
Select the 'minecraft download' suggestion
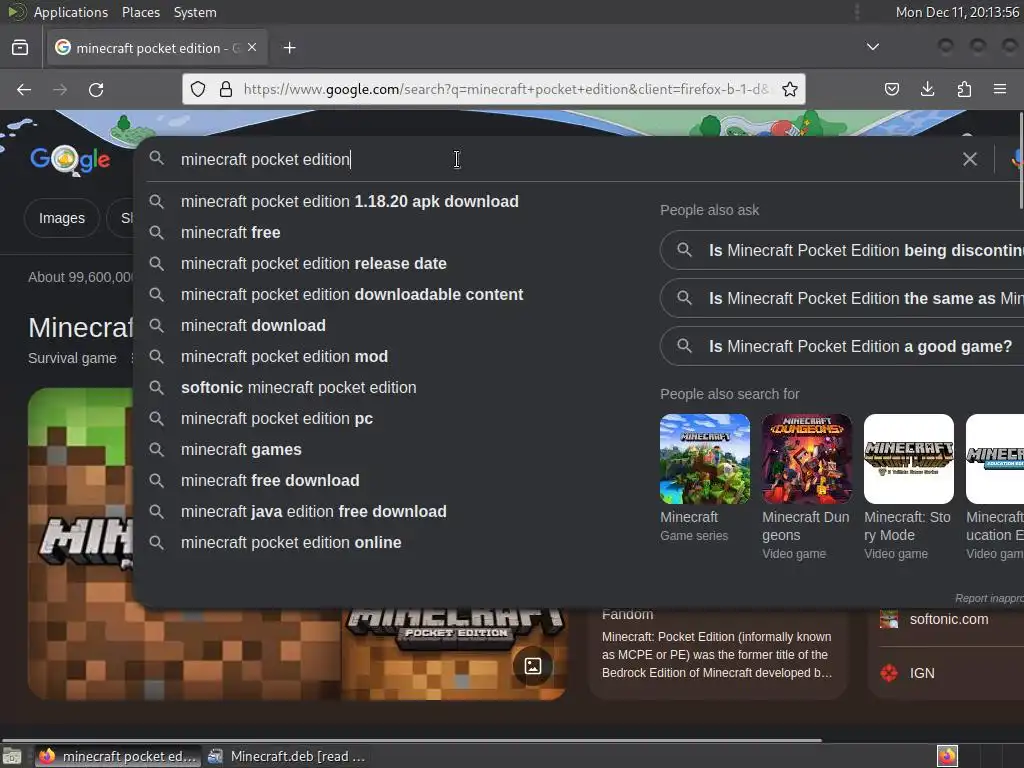point(253,325)
